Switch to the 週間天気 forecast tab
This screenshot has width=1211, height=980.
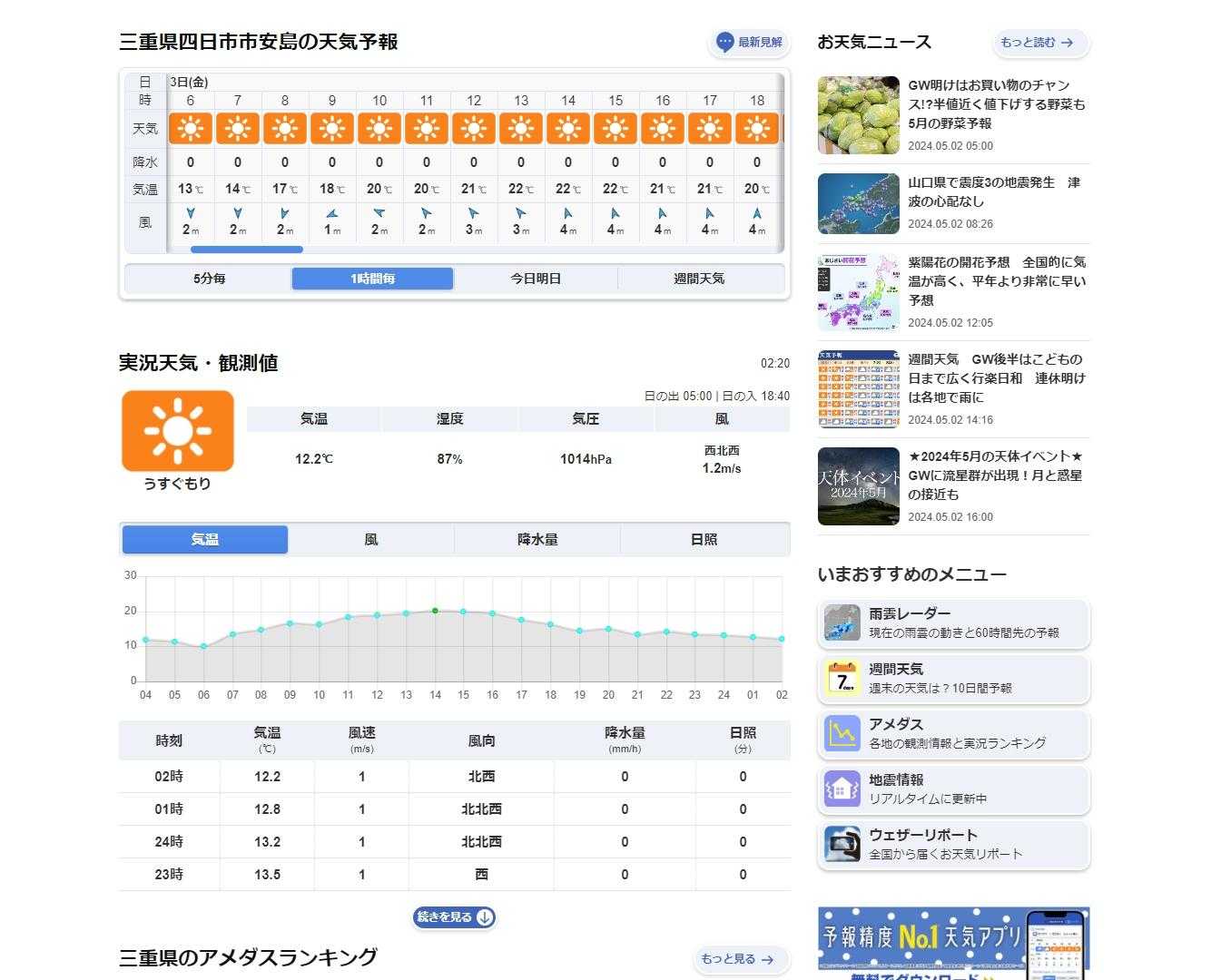699,279
